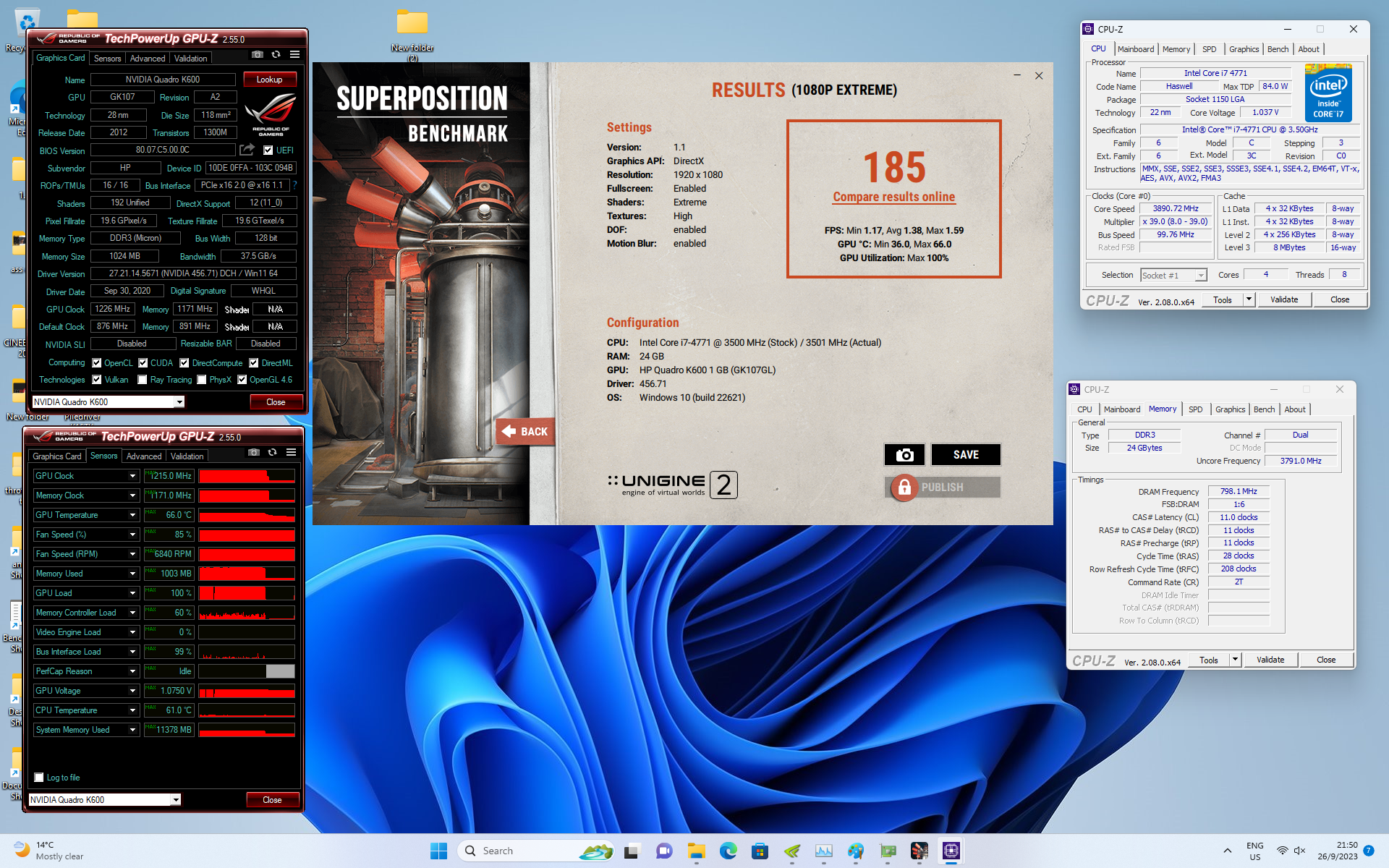Open the SPD tab in lower CPU-Z window
The image size is (1389, 868).
click(x=1195, y=409)
